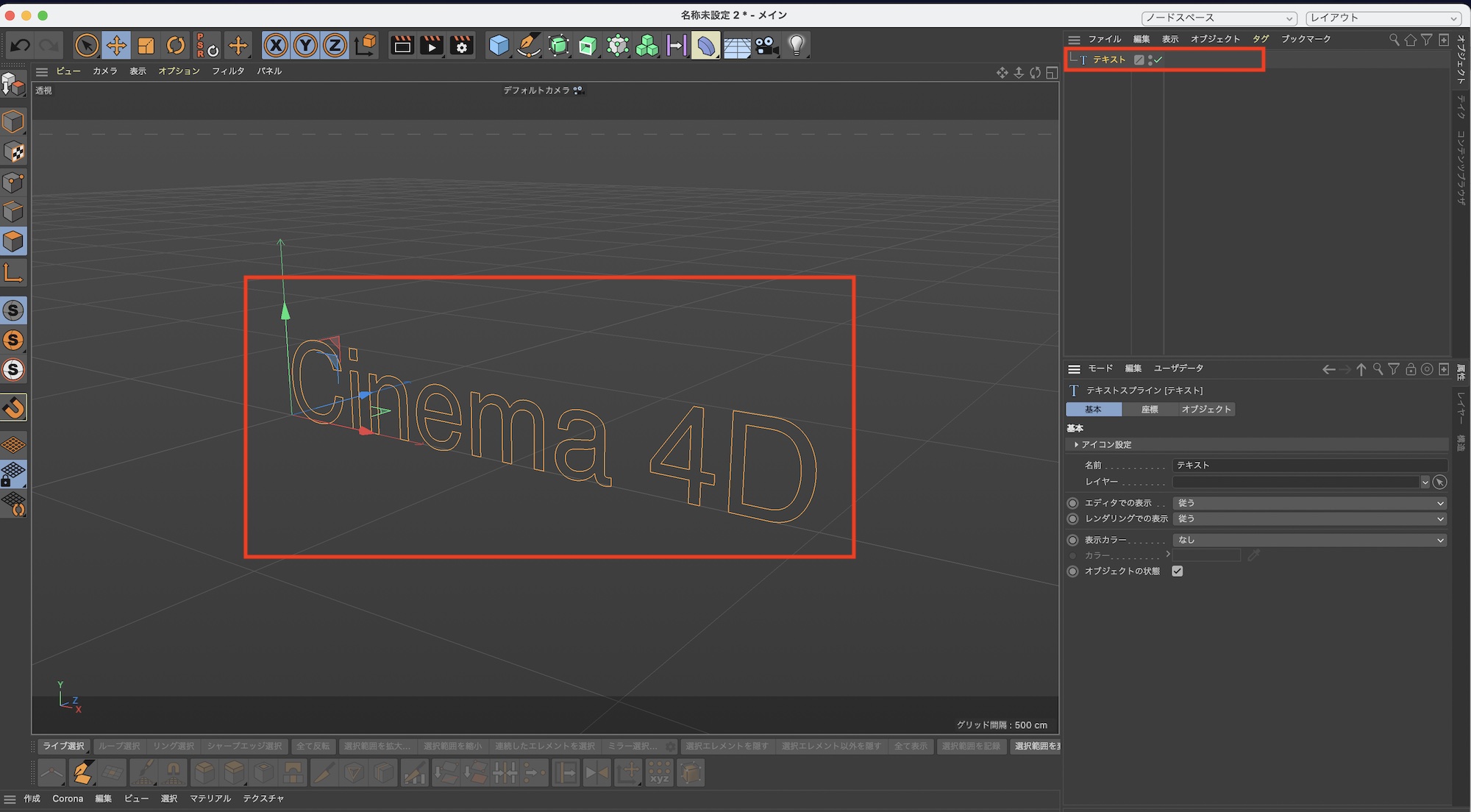The width and height of the screenshot is (1471, 812).
Task: Click the Light bulb icon
Action: click(x=796, y=46)
